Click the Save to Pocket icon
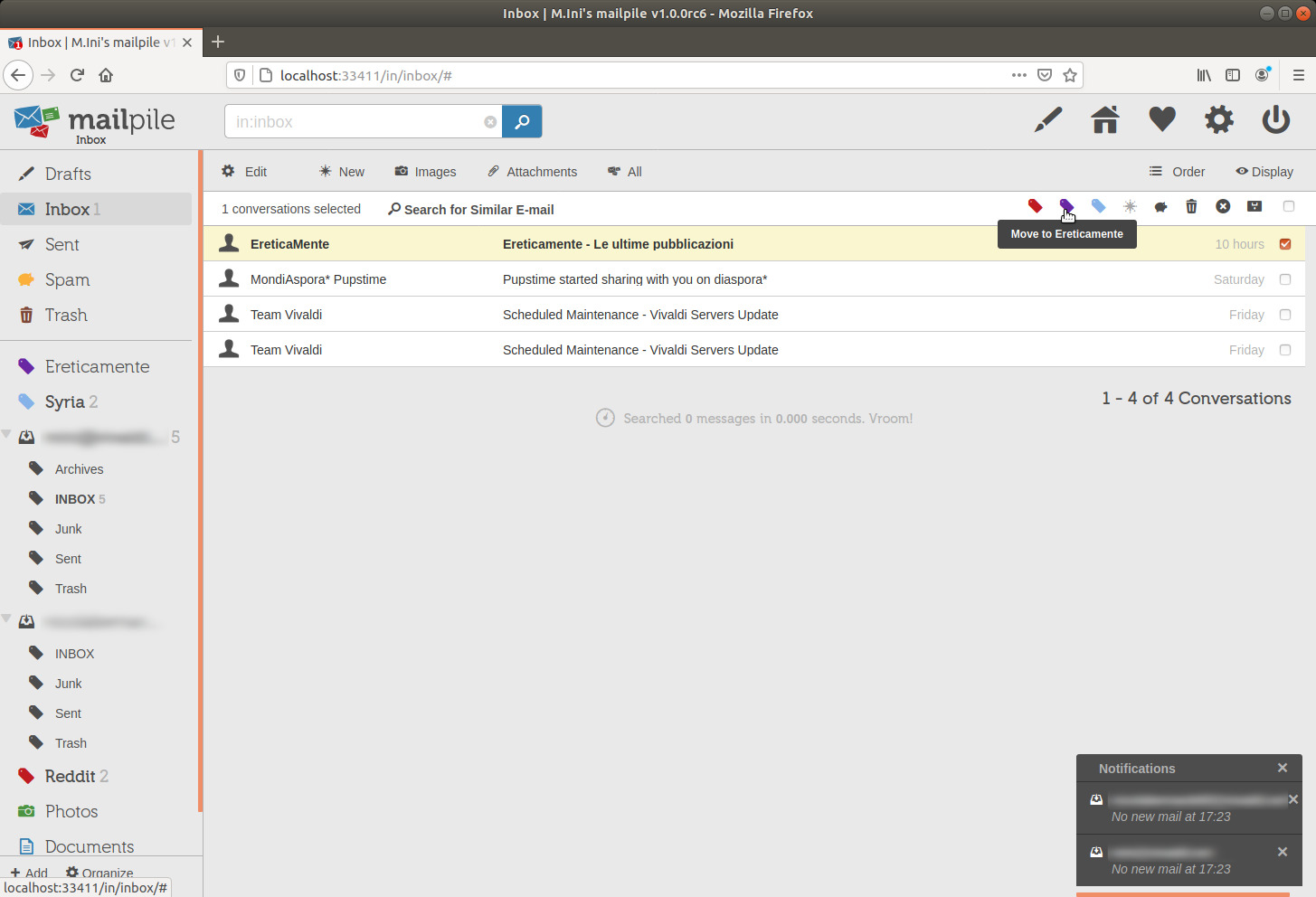 tap(1045, 75)
